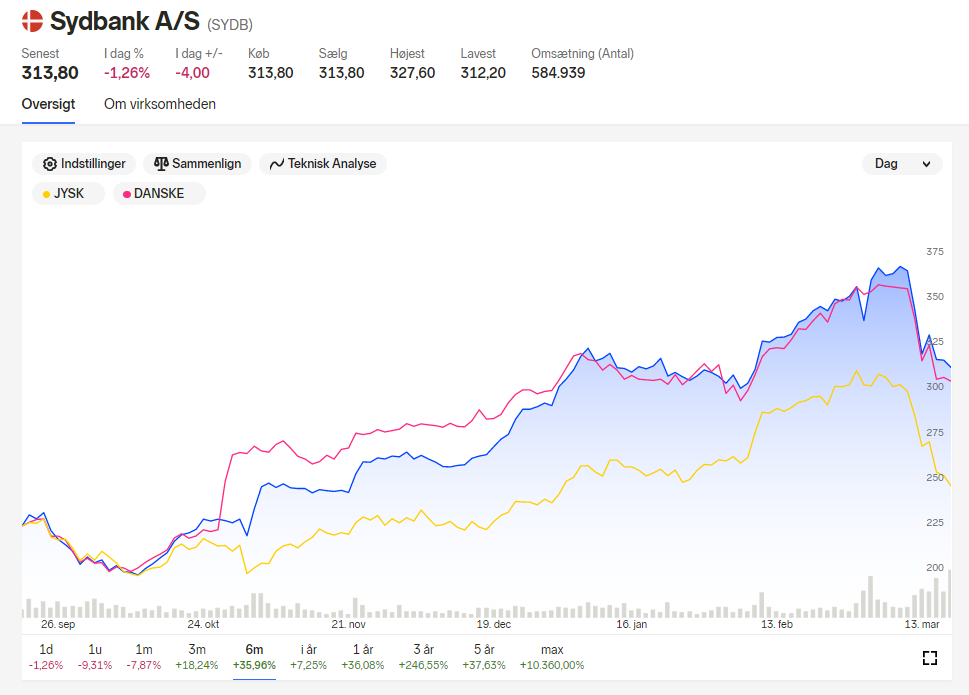
Task: Switch to the Oversigt tab
Action: pos(48,104)
